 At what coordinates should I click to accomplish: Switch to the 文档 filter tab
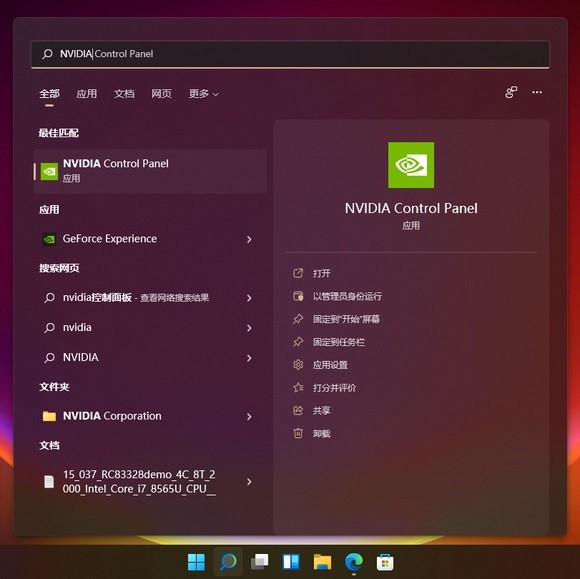(x=124, y=94)
